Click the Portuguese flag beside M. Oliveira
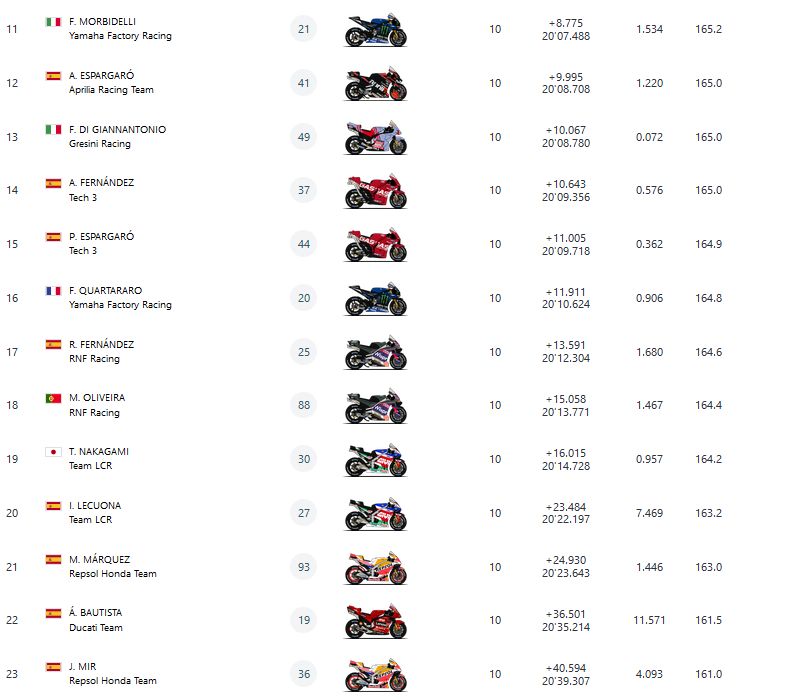The height and width of the screenshot is (700, 792). click(x=53, y=398)
